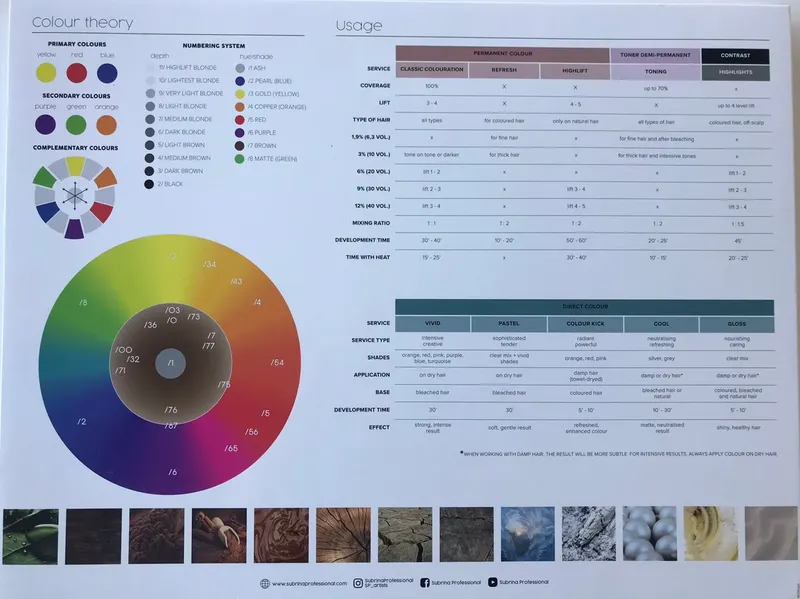Click the CLASSIC COLOURATION column header
800x599 pixels.
pos(432,69)
